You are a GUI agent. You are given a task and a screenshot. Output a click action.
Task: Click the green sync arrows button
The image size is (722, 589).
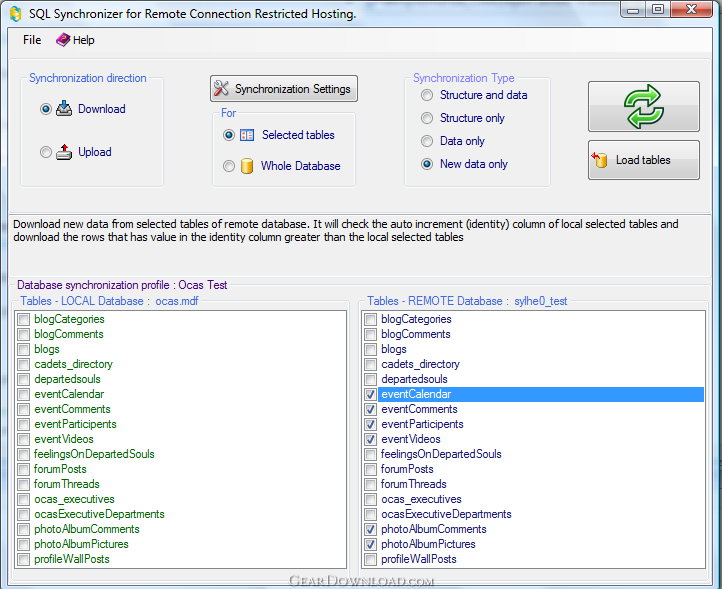643,106
